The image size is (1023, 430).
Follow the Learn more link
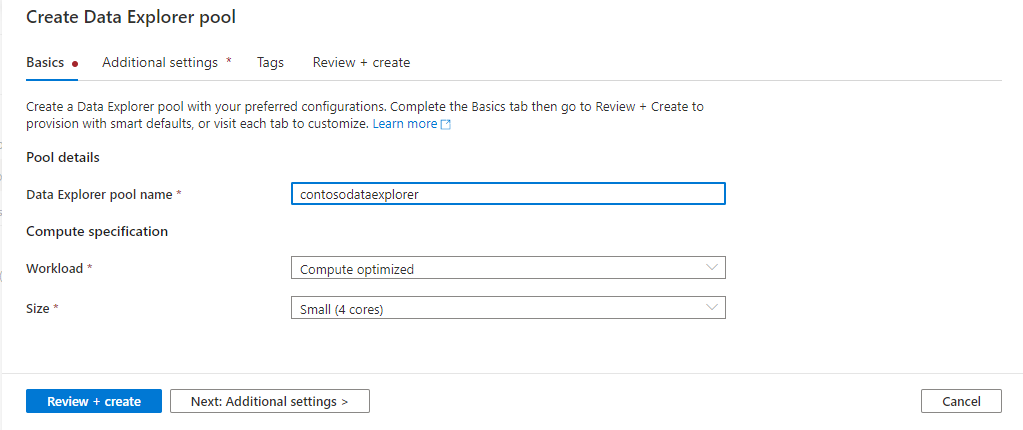pyautogui.click(x=404, y=124)
